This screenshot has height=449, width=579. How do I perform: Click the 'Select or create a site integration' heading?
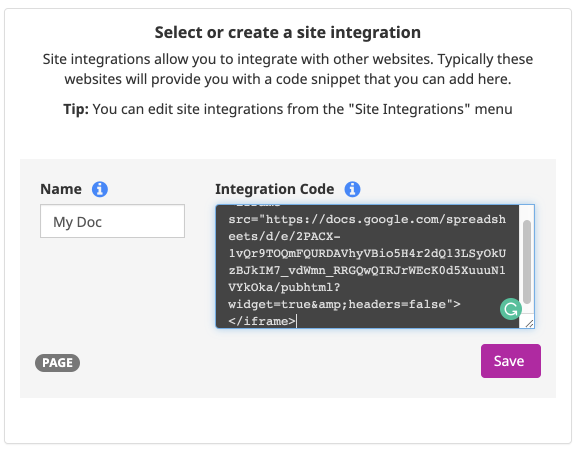pyautogui.click(x=288, y=32)
